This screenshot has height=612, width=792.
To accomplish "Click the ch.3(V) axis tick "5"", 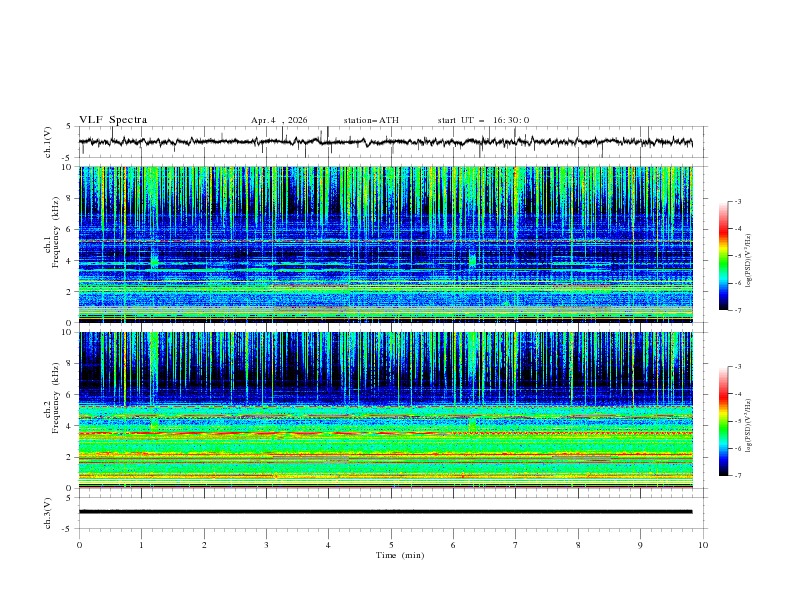I will click(69, 498).
